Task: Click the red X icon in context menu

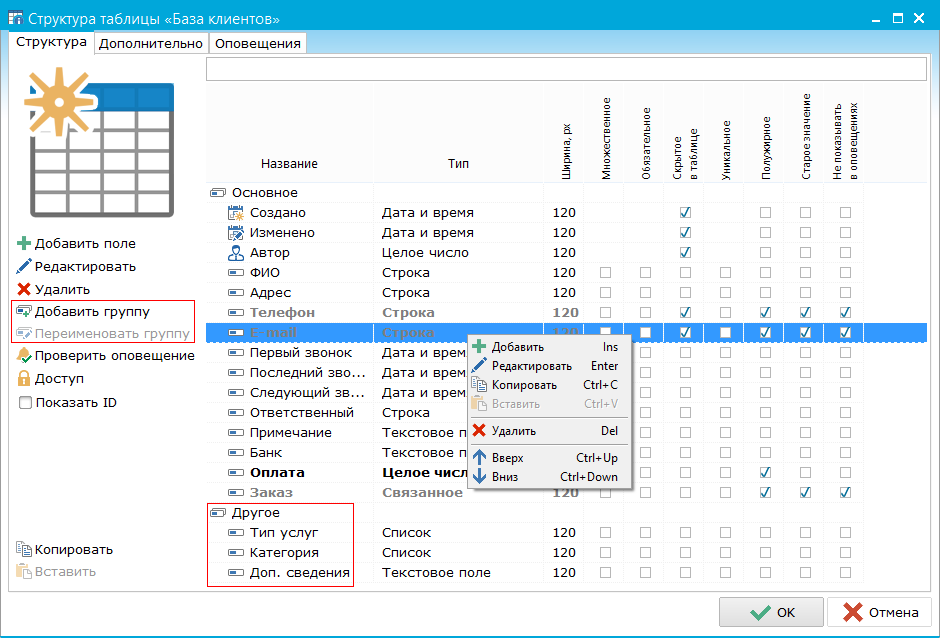Action: pos(479,431)
